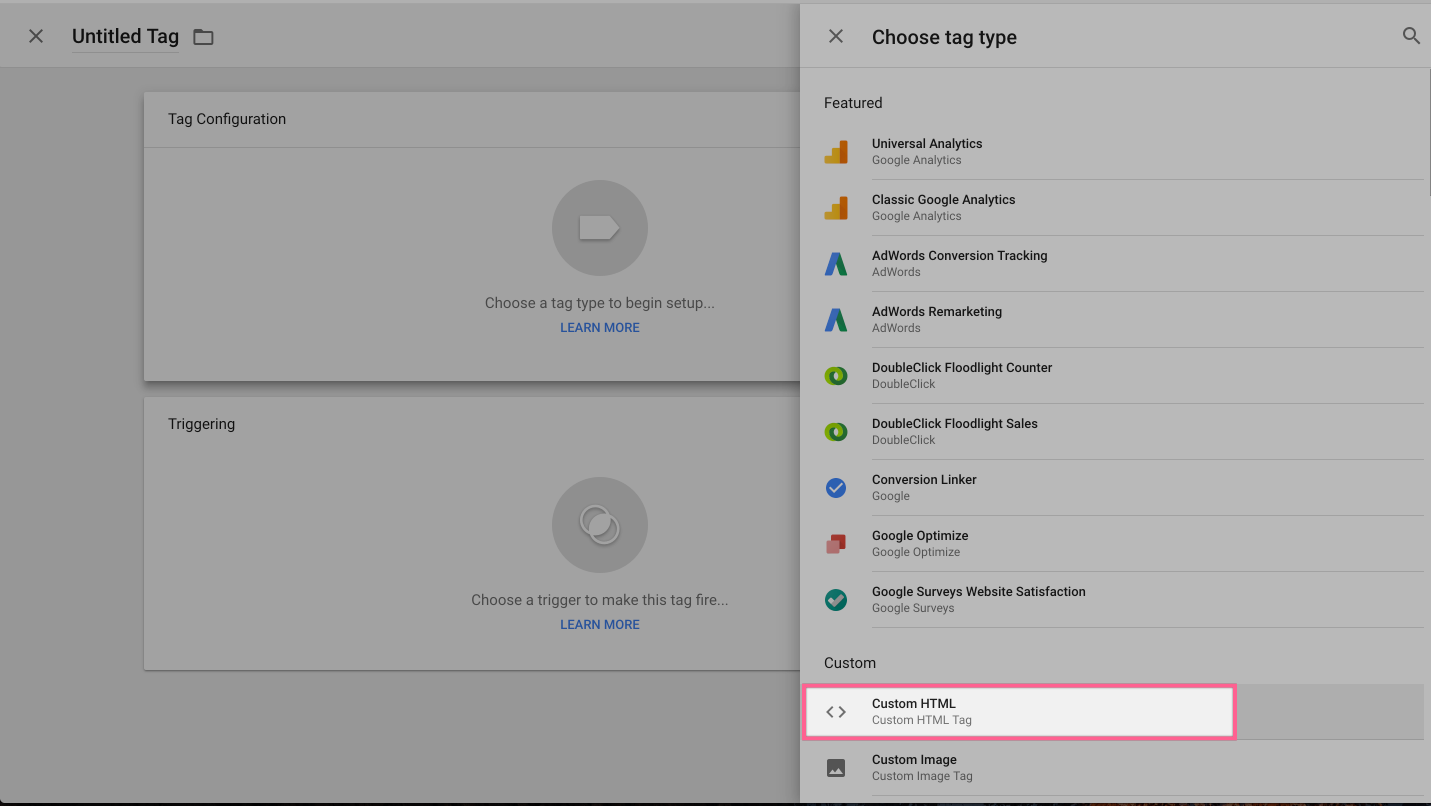Click 'Choose a tag type to begin setup...' text
1431x806 pixels.
(x=600, y=303)
